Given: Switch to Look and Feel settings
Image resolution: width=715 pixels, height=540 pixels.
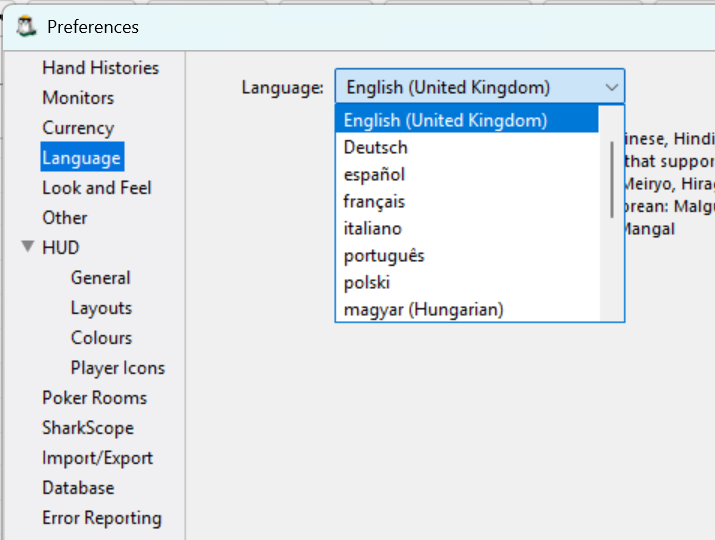Looking at the screenshot, I should [x=97, y=187].
